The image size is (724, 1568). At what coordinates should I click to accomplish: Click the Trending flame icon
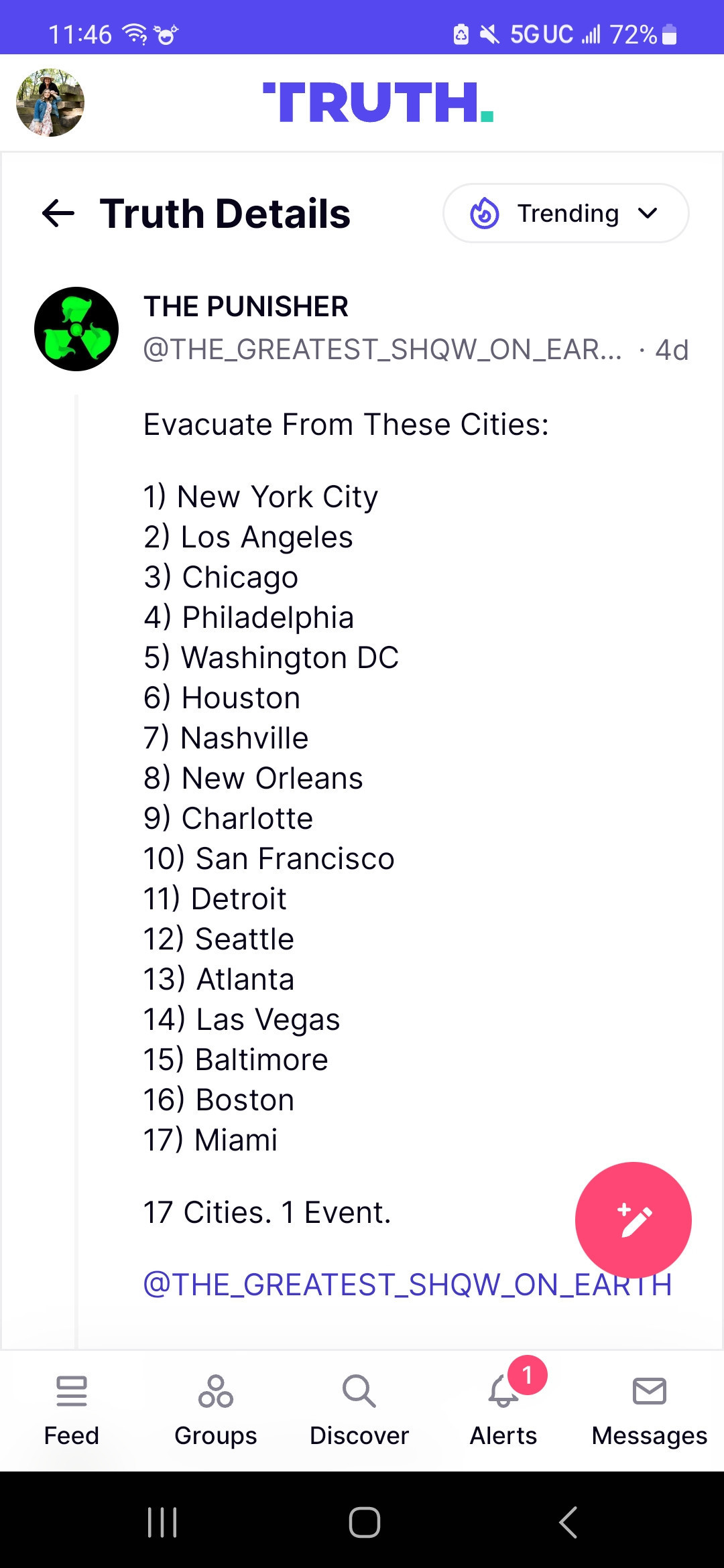[484, 214]
